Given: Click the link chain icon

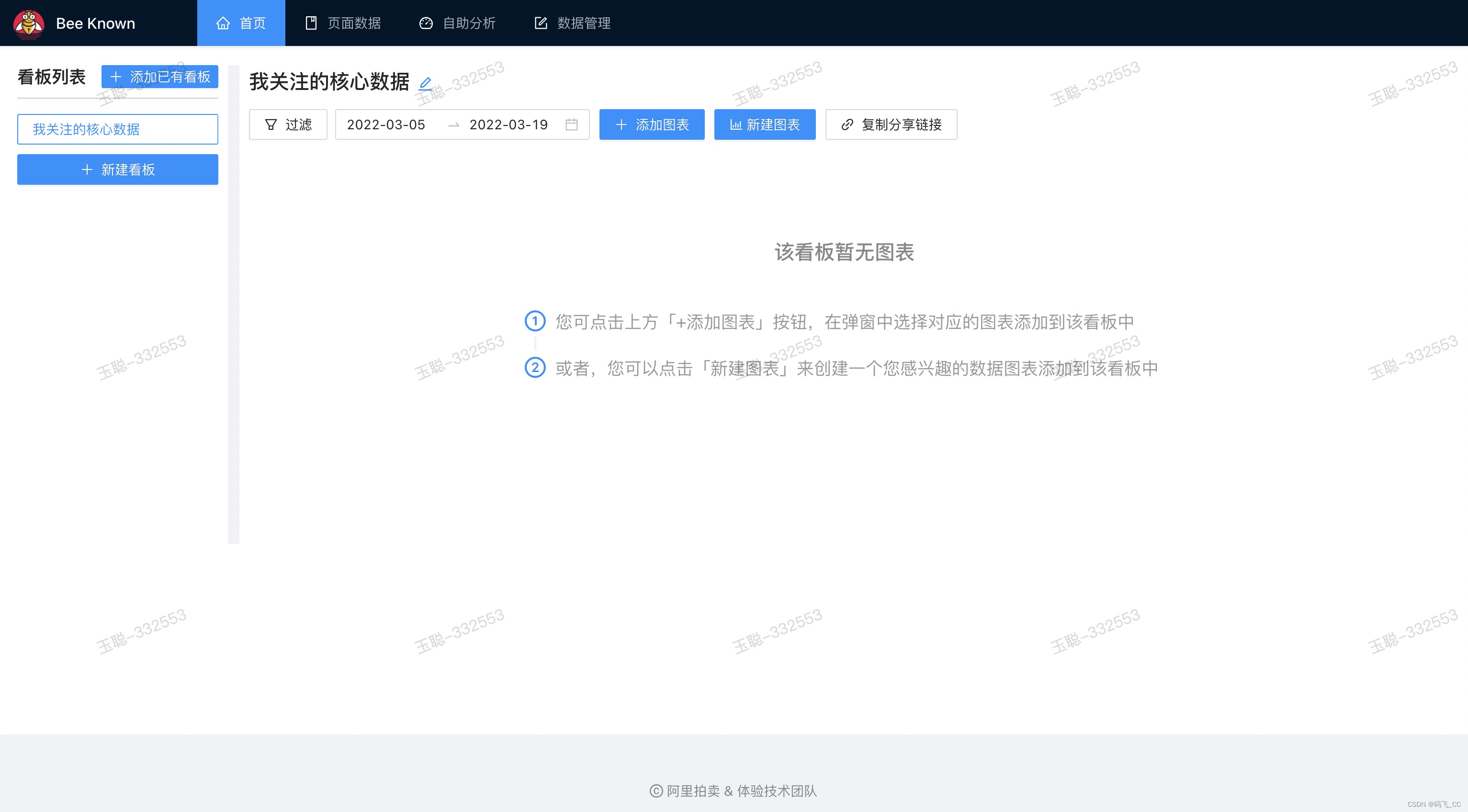Looking at the screenshot, I should click(x=847, y=124).
